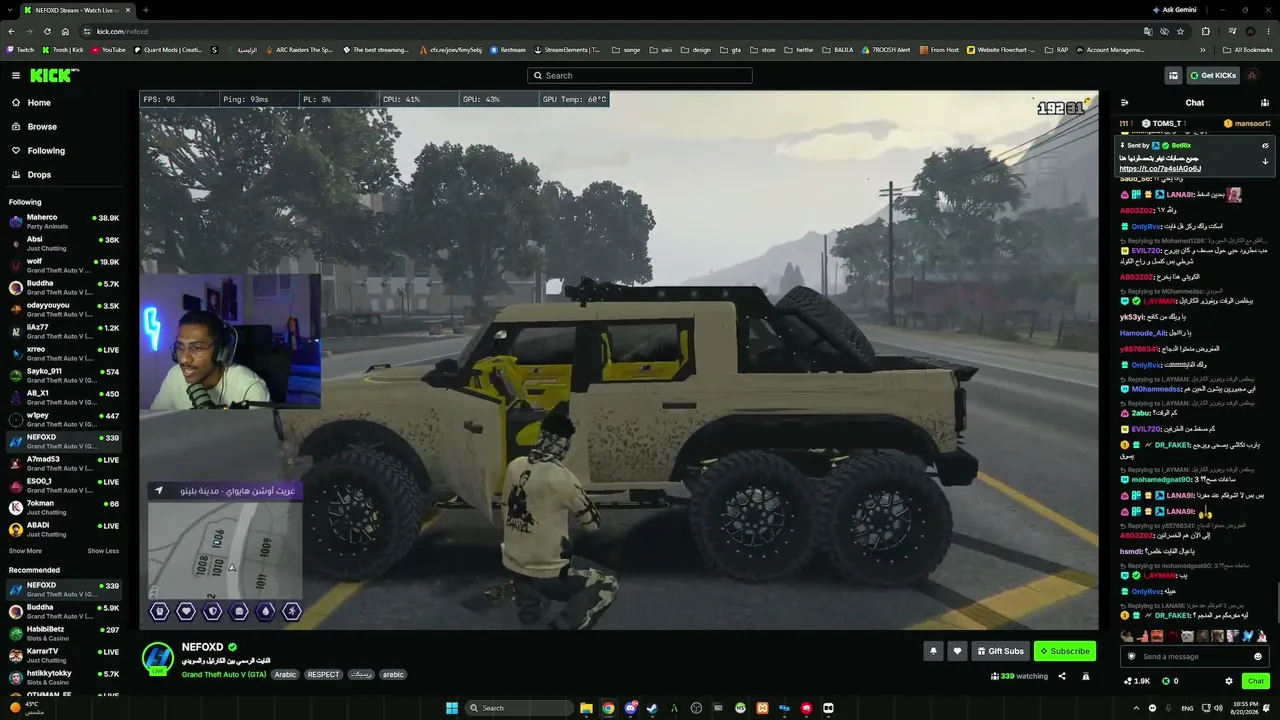The height and width of the screenshot is (720, 1280).
Task: Open the Twitch bookmark
Action: pyautogui.click(x=20, y=49)
